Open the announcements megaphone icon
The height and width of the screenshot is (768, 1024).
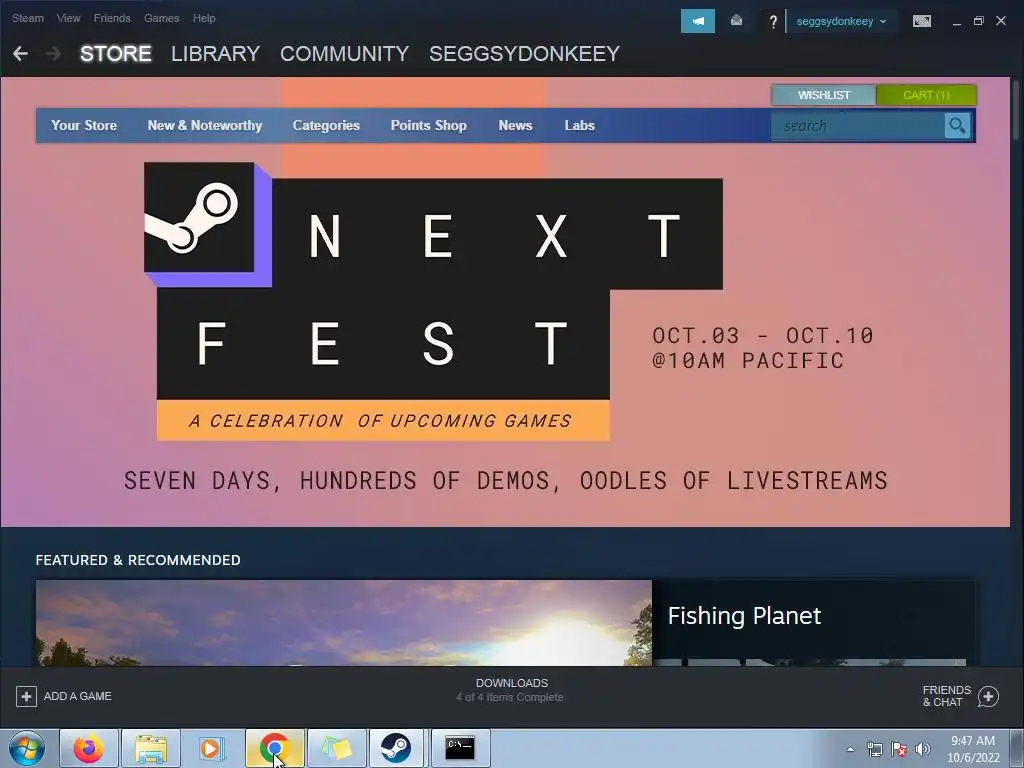(697, 21)
